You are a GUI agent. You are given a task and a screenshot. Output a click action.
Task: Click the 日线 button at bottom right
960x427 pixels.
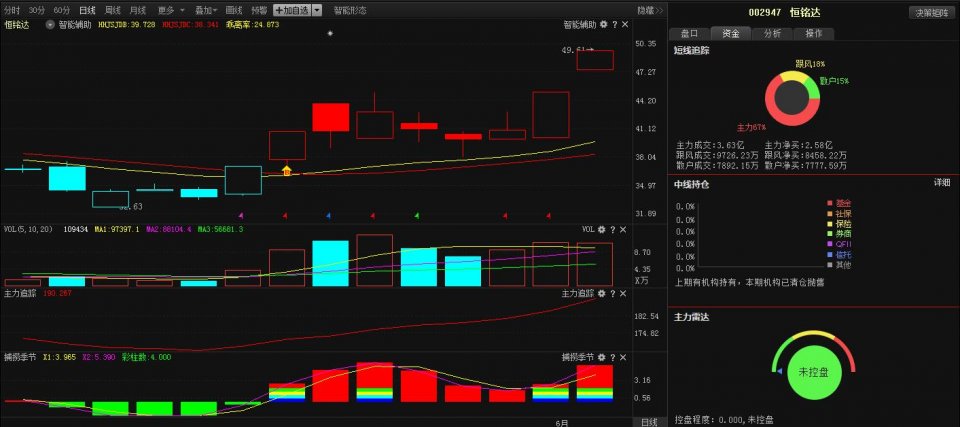[649, 422]
